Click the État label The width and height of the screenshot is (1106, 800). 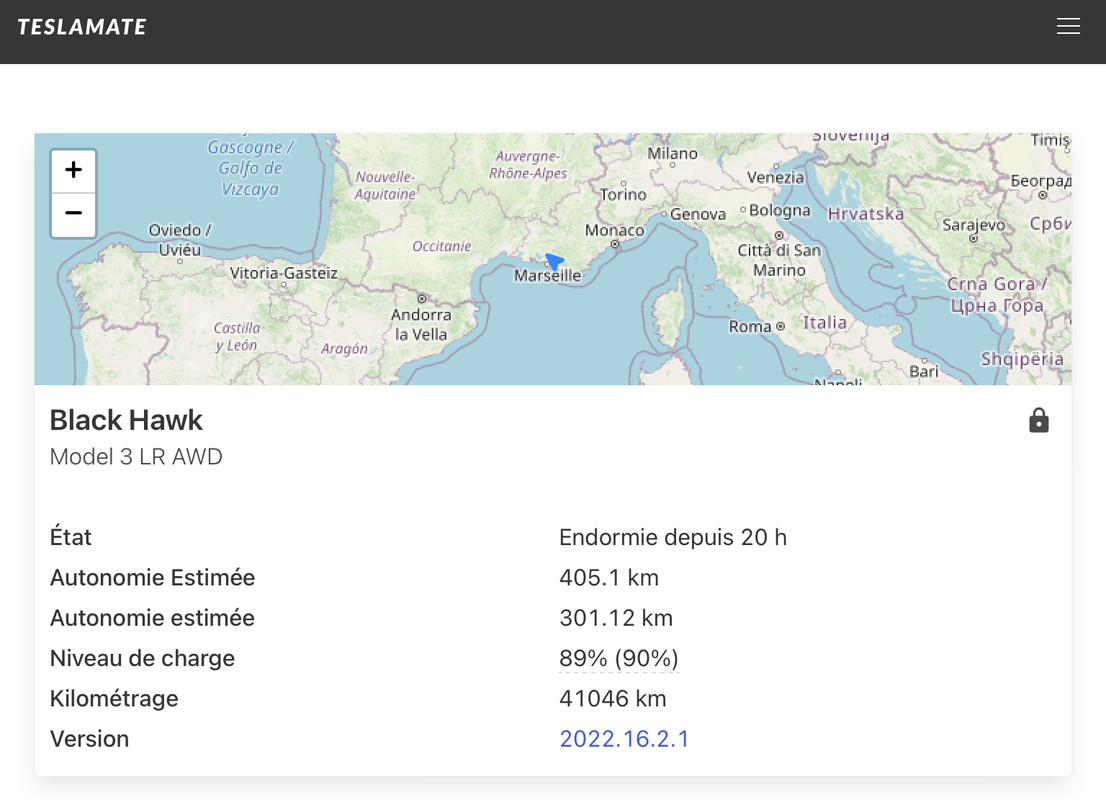coord(71,537)
